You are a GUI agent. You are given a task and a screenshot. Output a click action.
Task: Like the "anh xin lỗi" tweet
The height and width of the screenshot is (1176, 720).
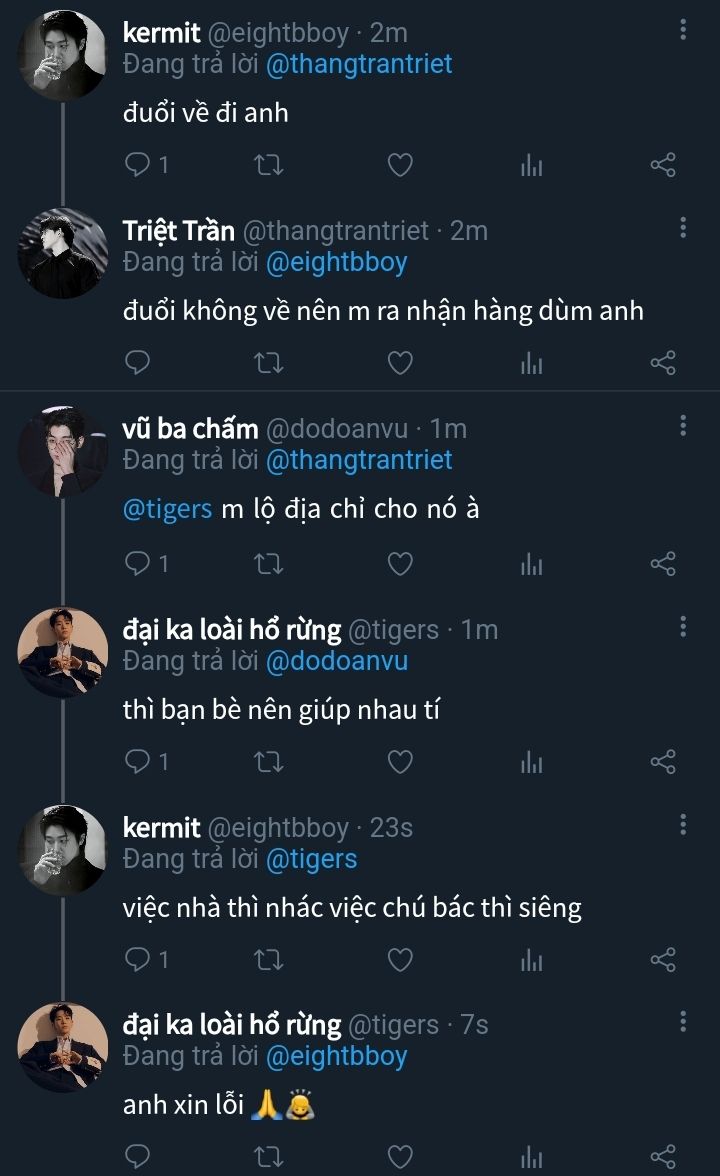coord(400,1158)
